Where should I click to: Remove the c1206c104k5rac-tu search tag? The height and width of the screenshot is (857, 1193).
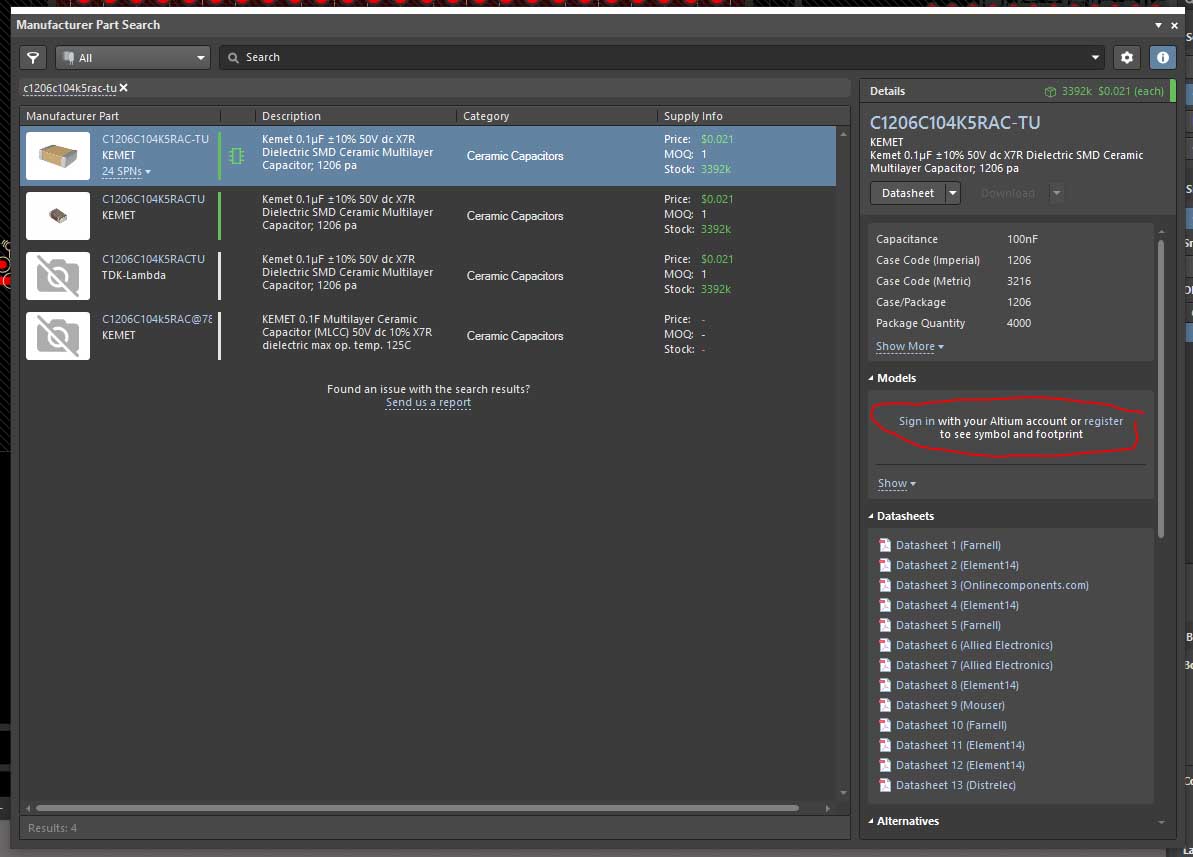click(124, 88)
